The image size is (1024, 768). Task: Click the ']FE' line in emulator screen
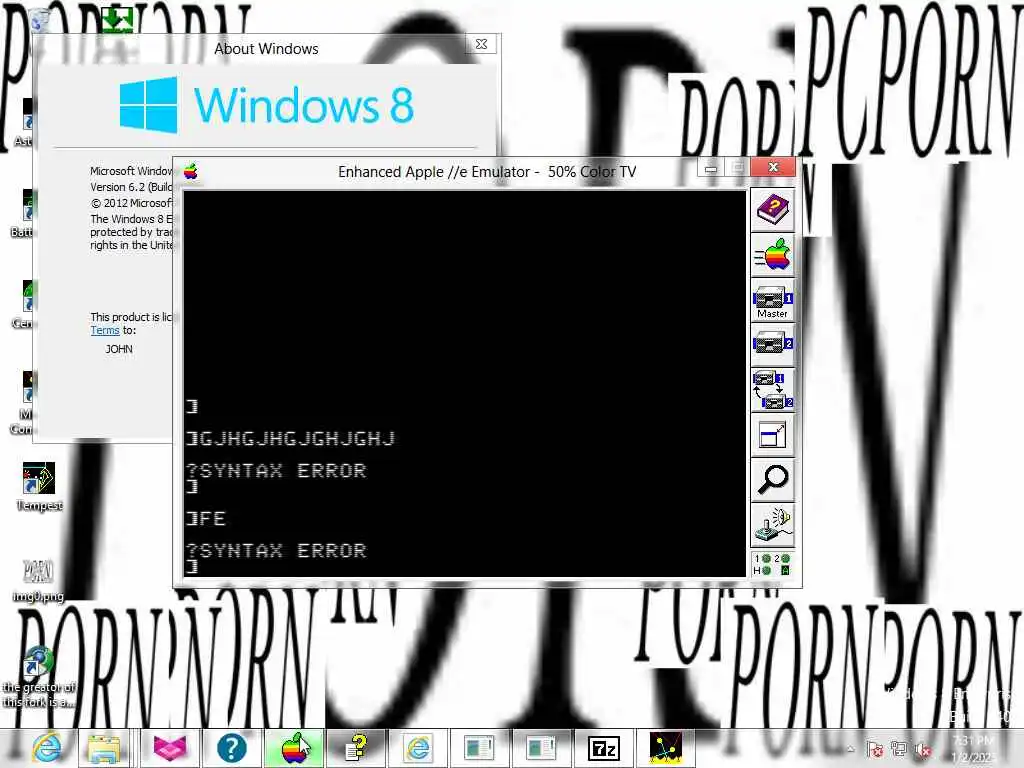206,519
